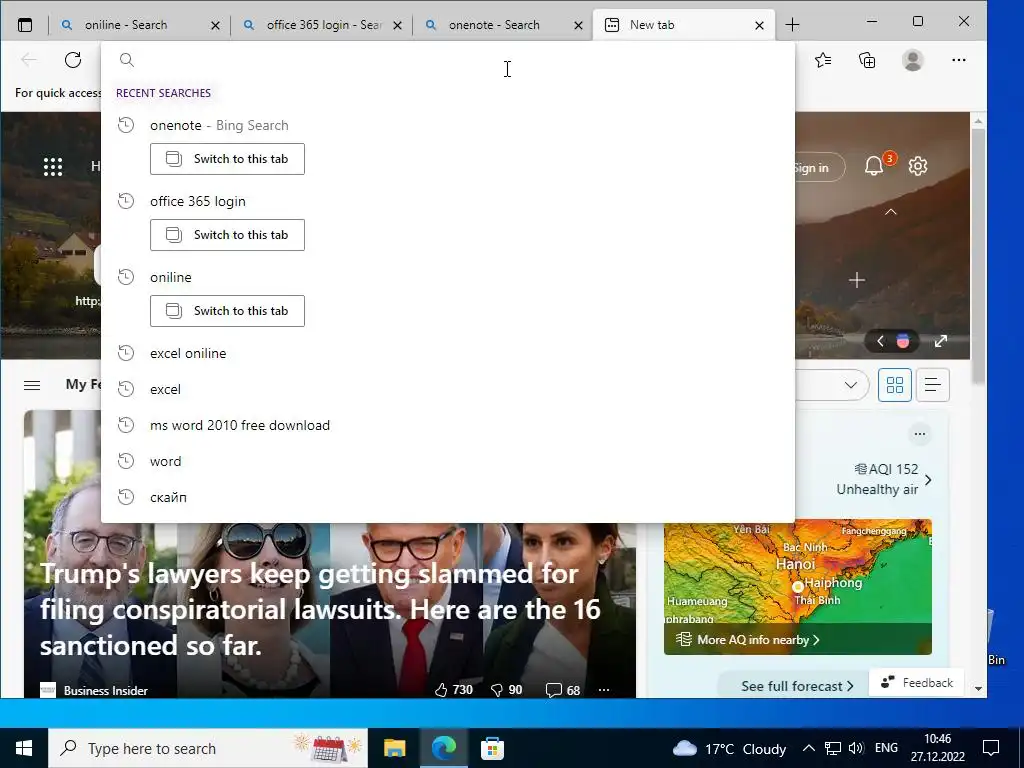The height and width of the screenshot is (768, 1024).
Task: Expand AQI 152 Unhealthy air details
Action: [927, 479]
